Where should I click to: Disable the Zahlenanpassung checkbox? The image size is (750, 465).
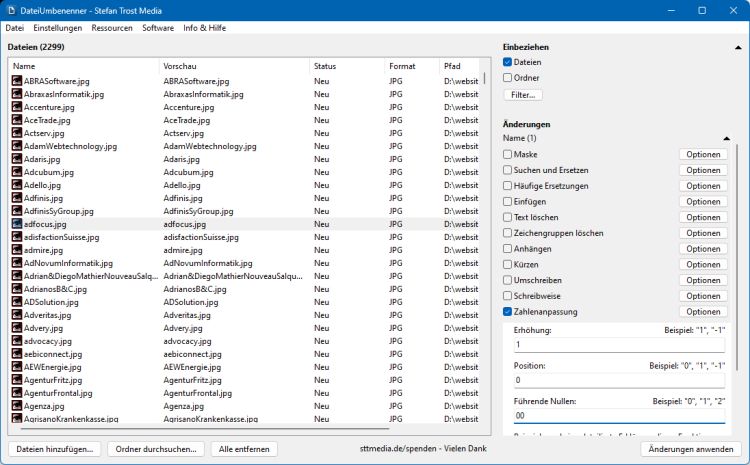click(x=508, y=312)
